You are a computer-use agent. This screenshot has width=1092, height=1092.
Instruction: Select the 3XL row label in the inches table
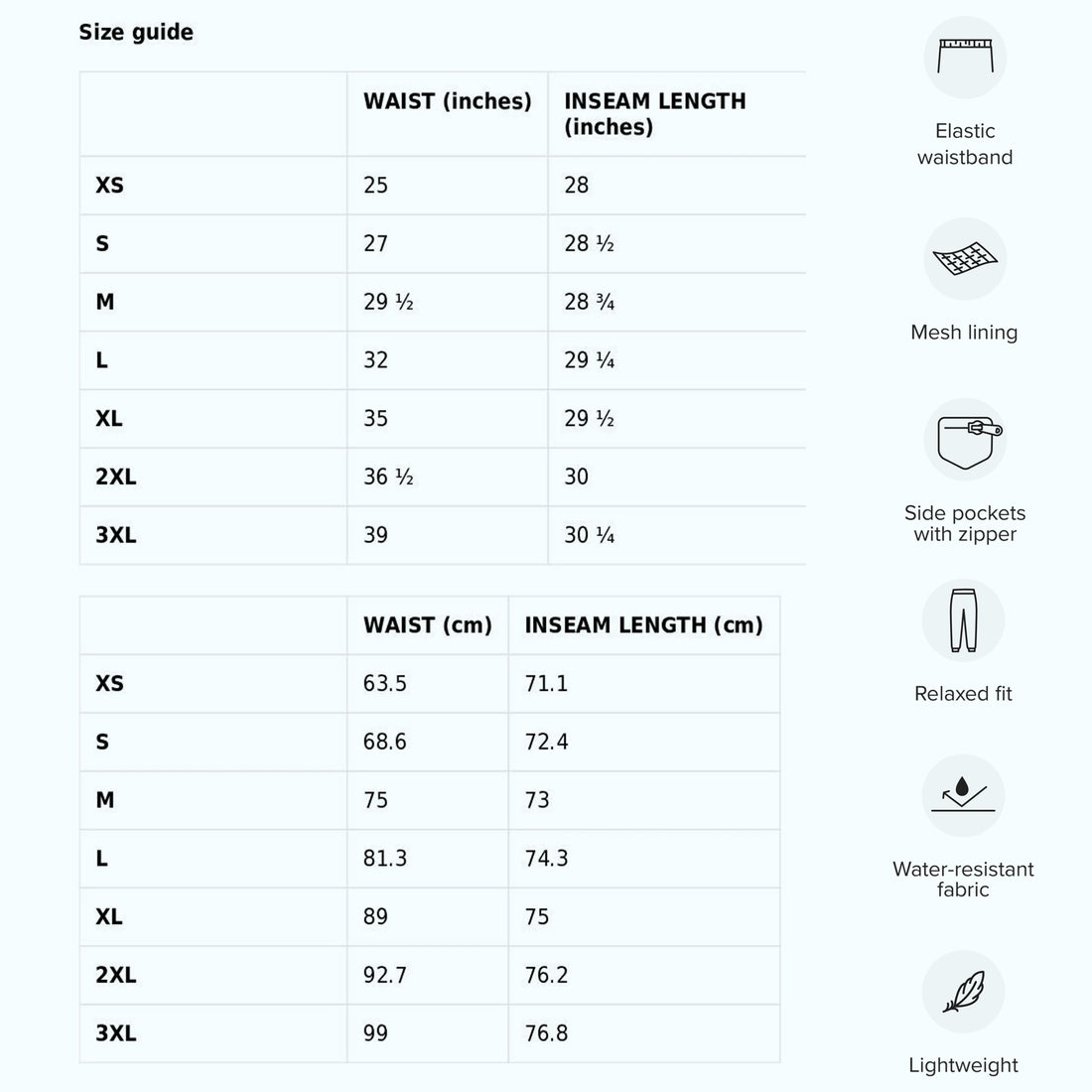tap(115, 535)
